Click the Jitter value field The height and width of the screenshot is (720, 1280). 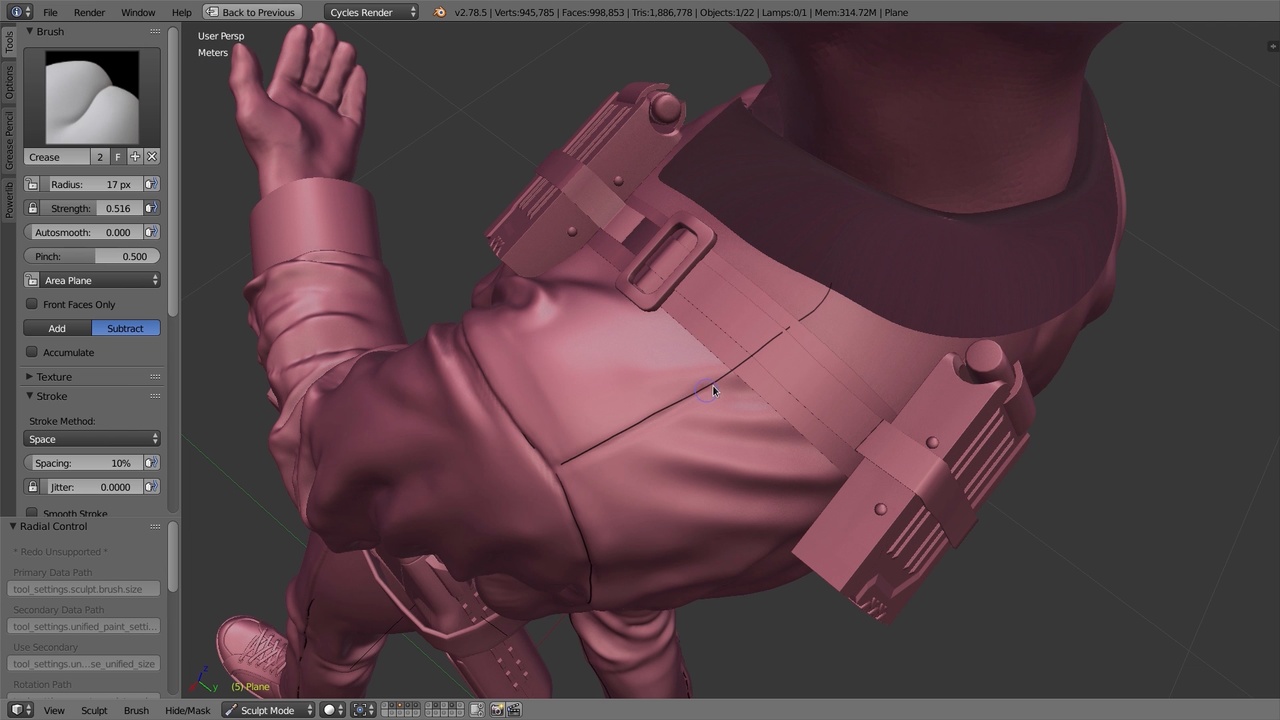91,487
